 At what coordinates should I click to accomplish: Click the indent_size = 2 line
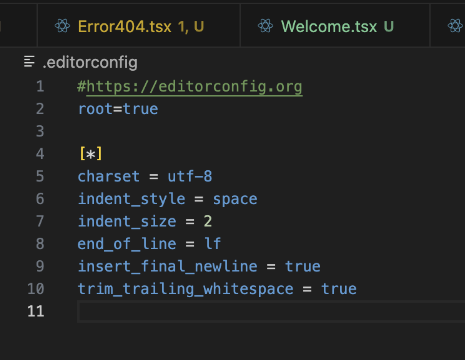click(x=145, y=222)
